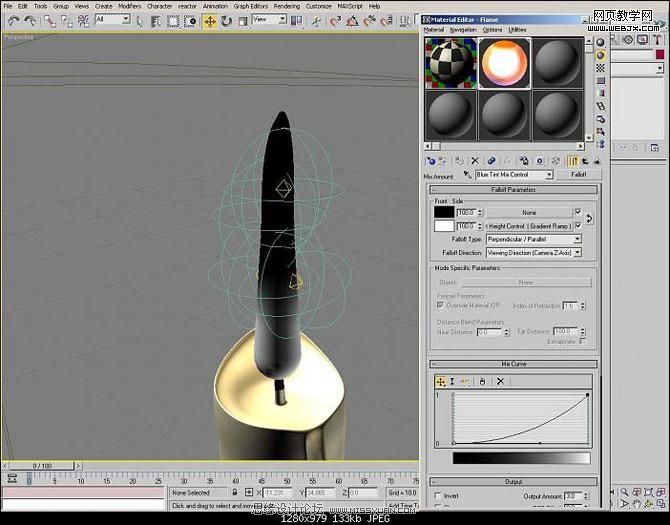The width and height of the screenshot is (670, 525).
Task: Toggle checkered Background icon in Material Editor
Action: click(601, 68)
